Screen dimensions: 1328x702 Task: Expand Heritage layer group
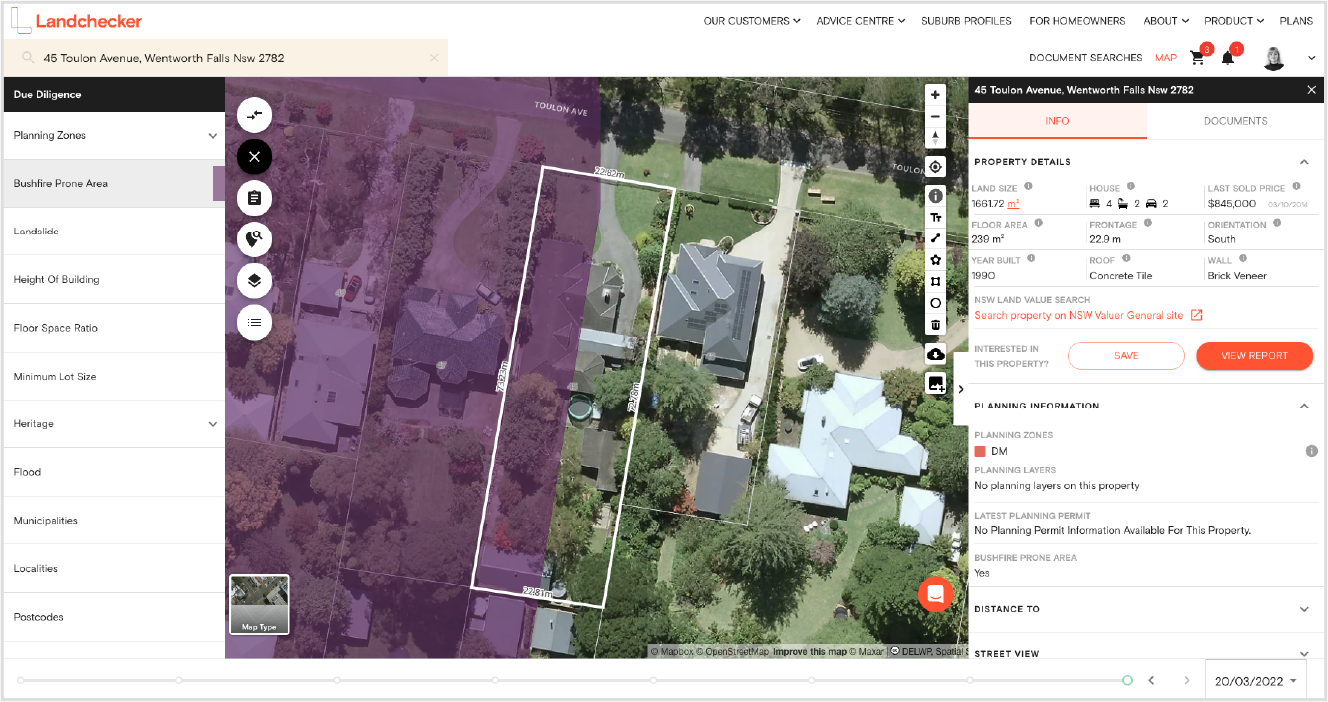pos(213,424)
